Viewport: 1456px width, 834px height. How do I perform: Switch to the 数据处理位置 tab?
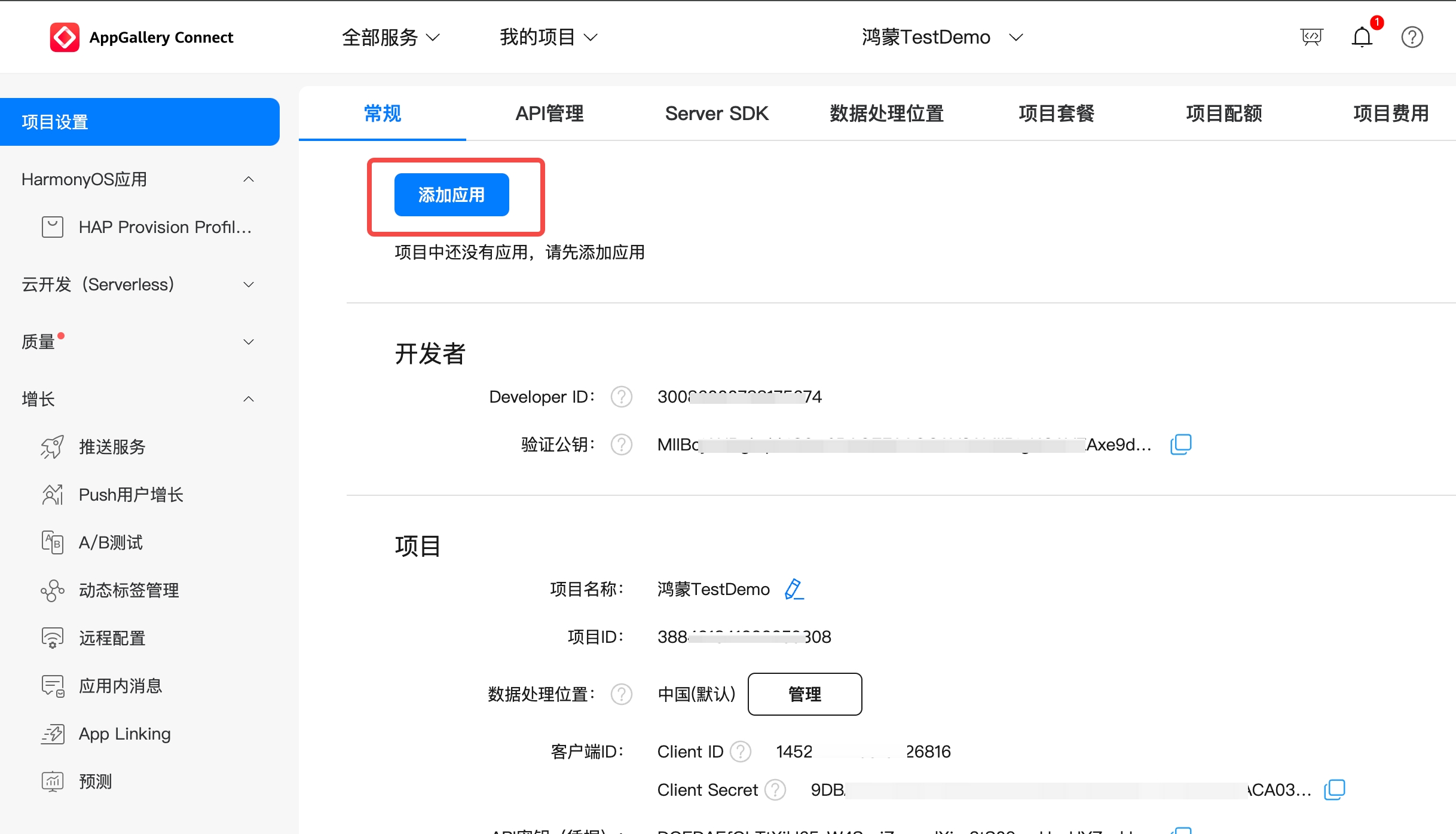pyautogui.click(x=886, y=114)
